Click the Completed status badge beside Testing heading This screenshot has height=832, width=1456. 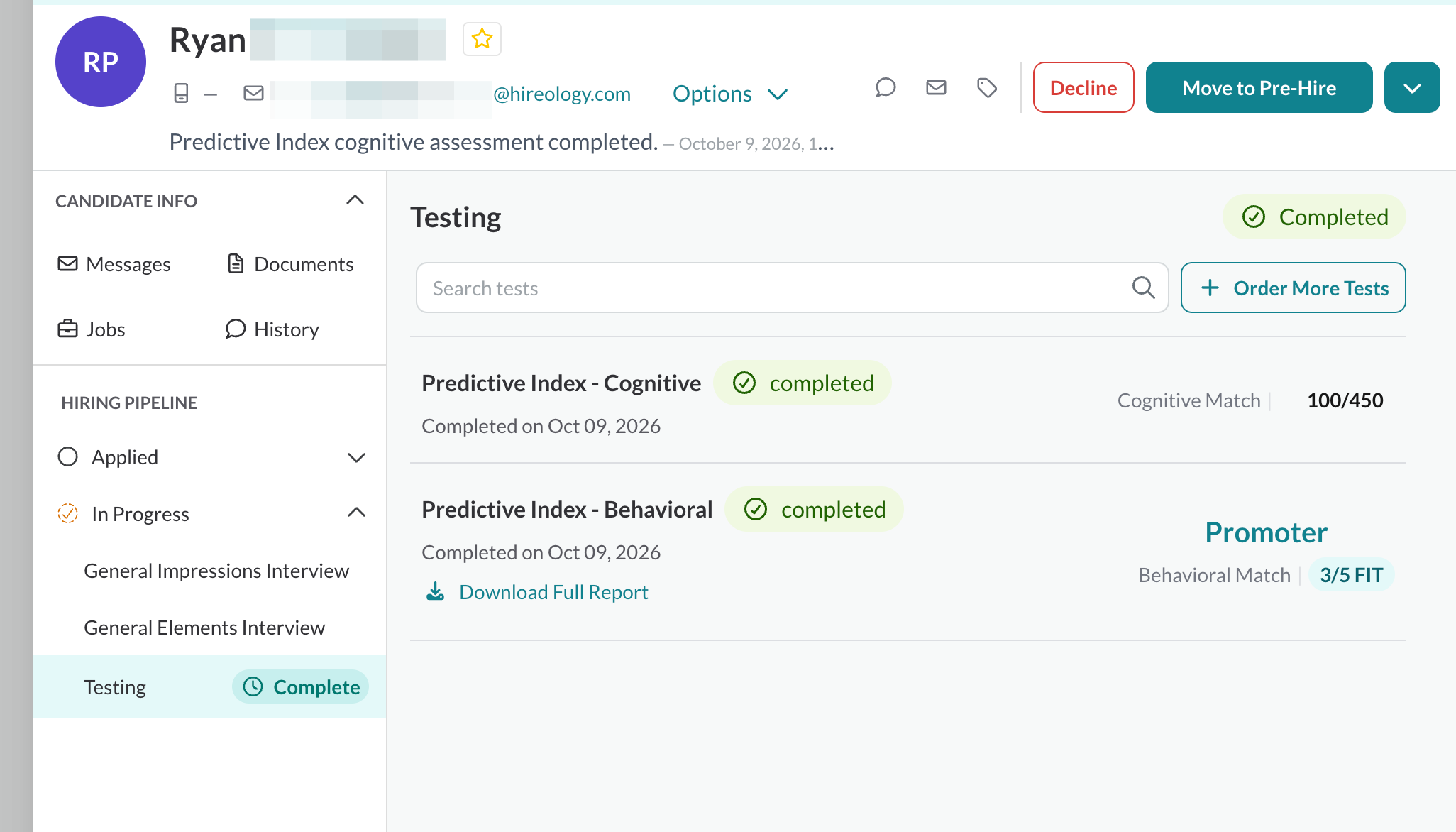[1314, 217]
